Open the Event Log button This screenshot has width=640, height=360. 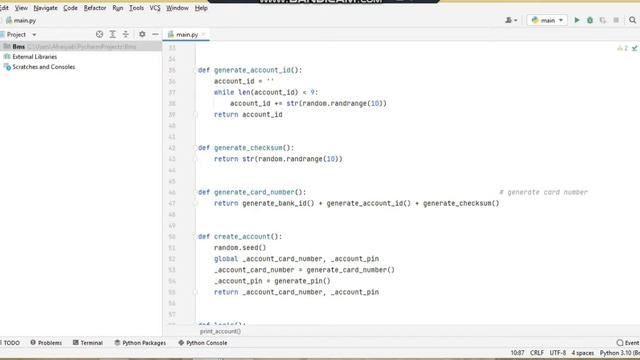628,343
